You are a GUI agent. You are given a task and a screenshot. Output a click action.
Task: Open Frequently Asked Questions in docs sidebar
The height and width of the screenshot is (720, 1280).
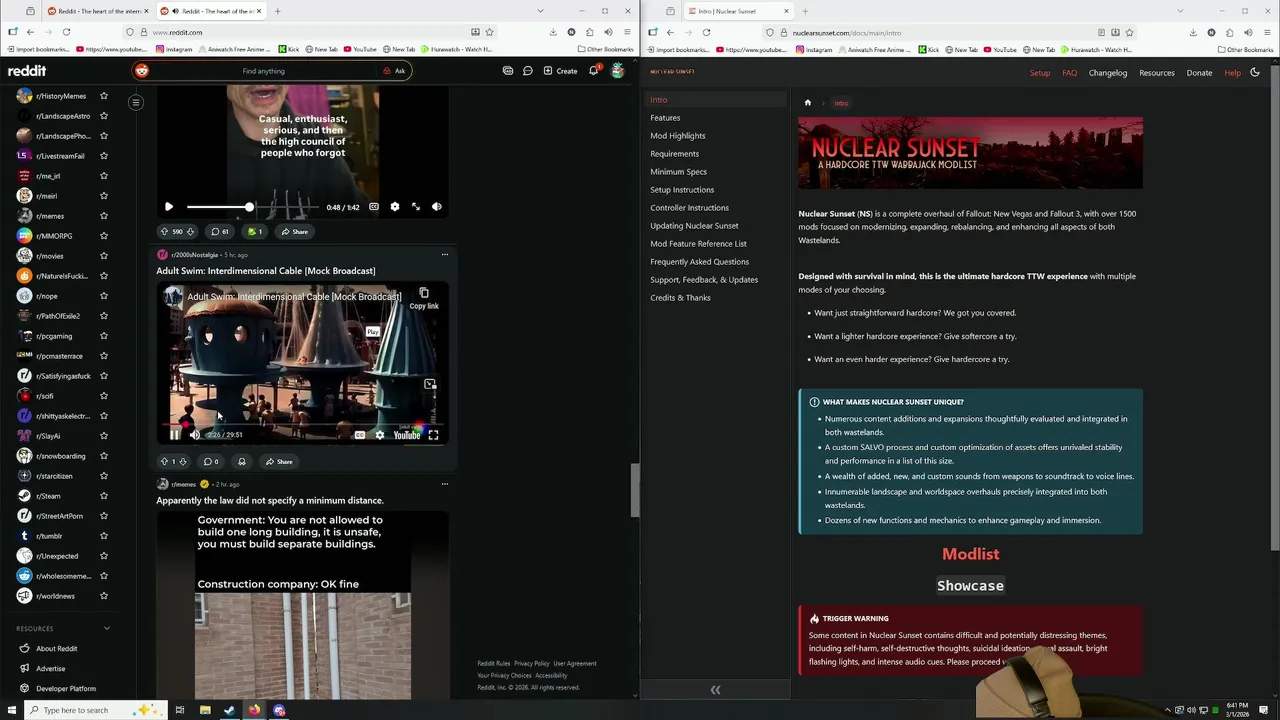coord(699,262)
